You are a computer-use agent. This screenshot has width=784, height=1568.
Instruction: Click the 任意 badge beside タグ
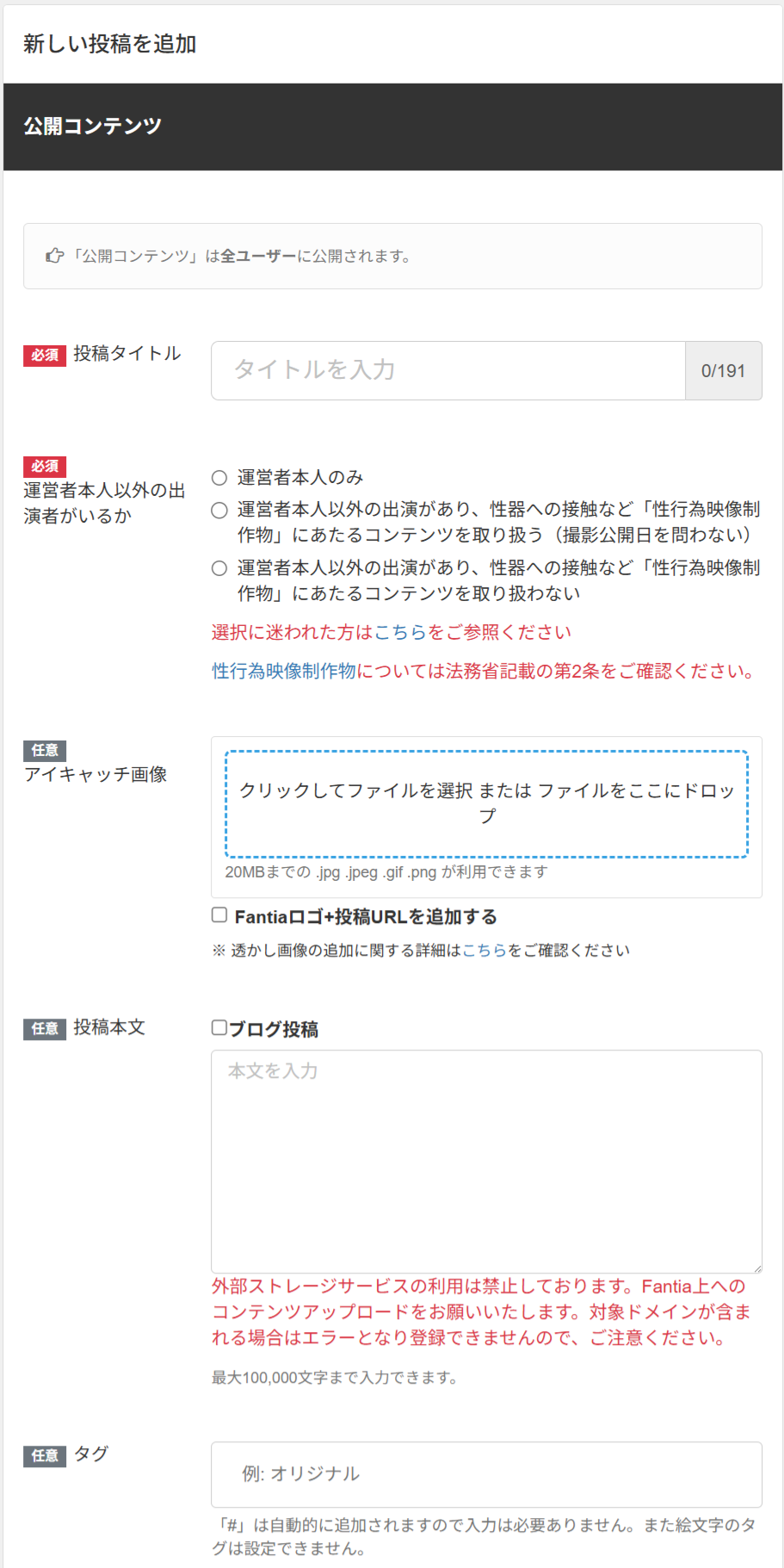[45, 1455]
